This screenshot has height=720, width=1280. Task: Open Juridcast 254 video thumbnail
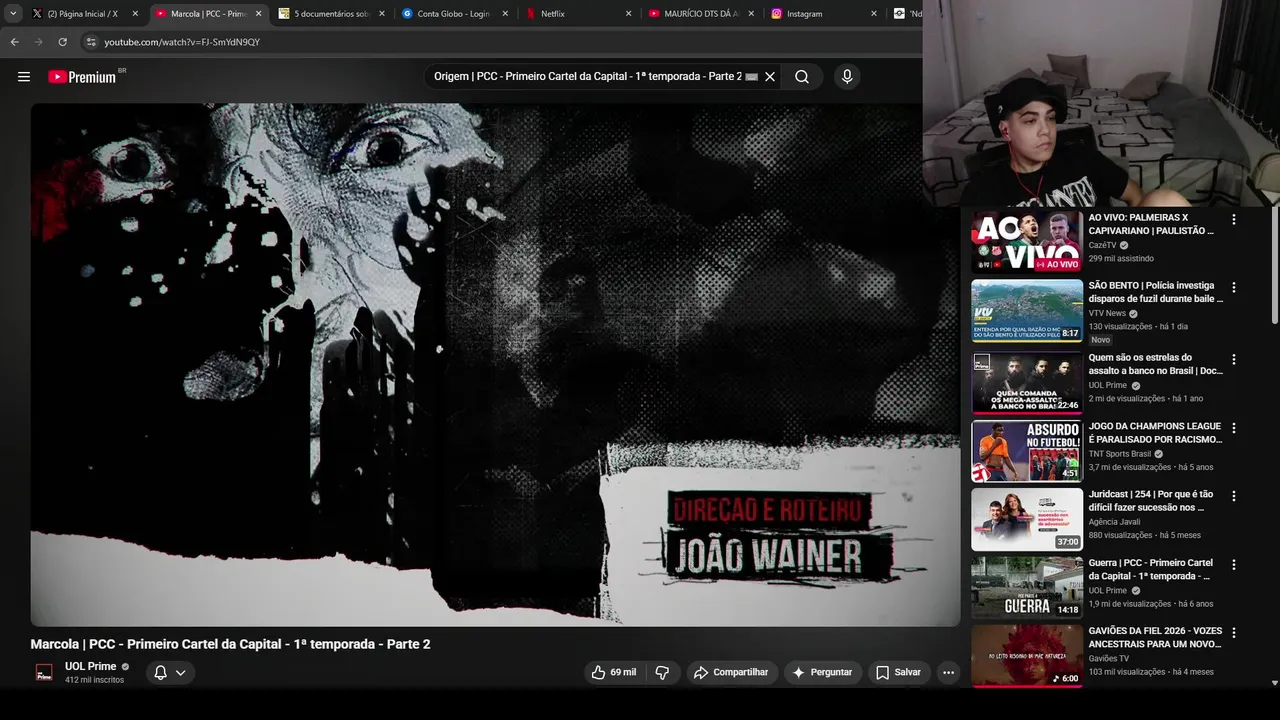click(x=1027, y=520)
